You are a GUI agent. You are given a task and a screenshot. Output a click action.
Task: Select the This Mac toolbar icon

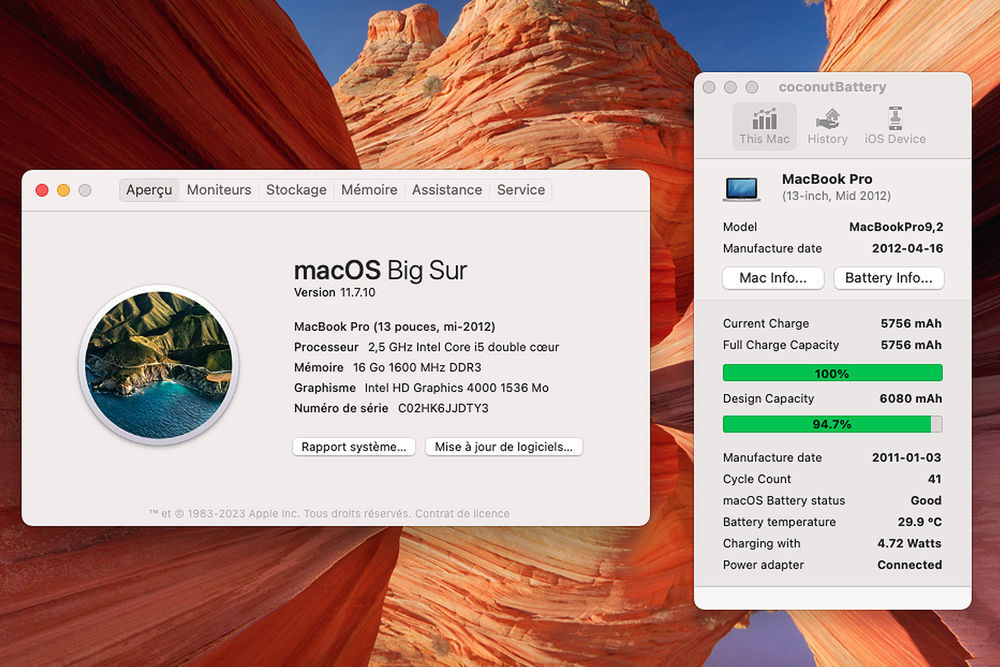coord(764,126)
